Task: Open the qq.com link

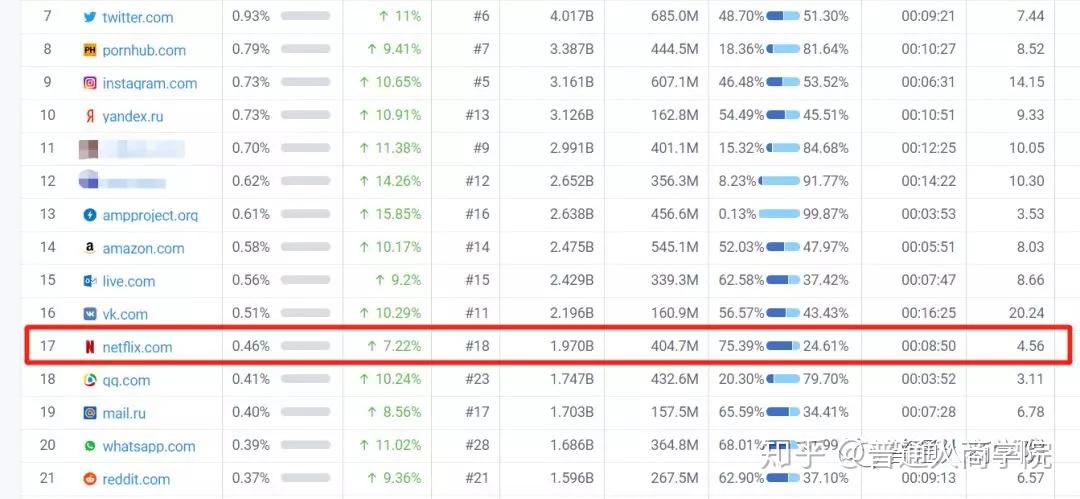Action: 126,380
